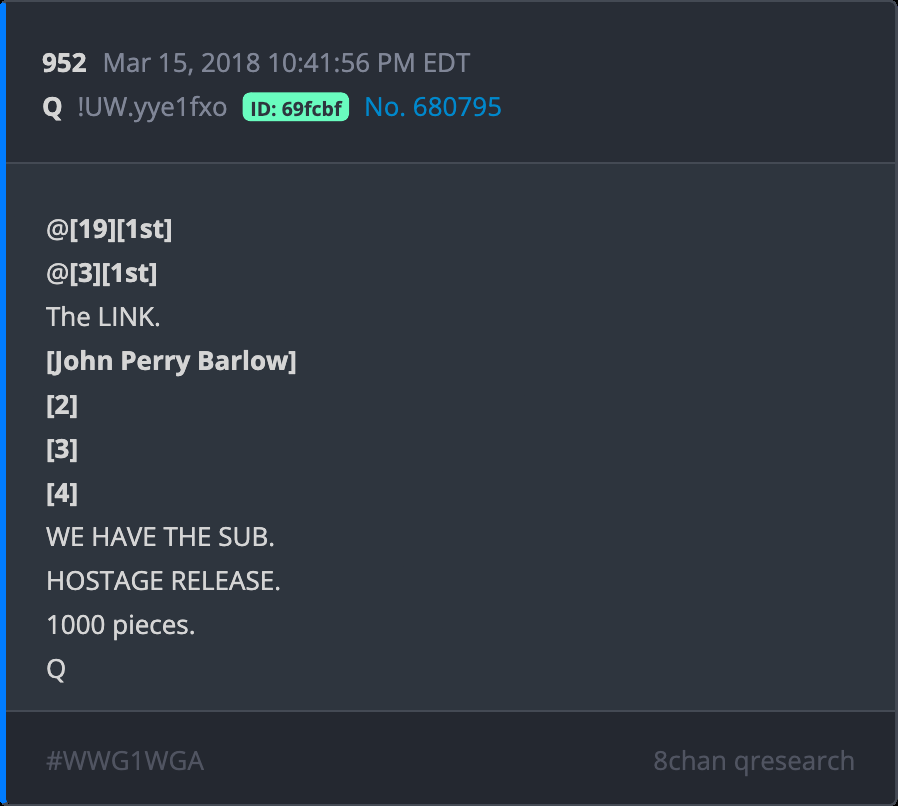Screen dimensions: 898x806
Task: Click the standalone bold [4] line
Action: (62, 493)
